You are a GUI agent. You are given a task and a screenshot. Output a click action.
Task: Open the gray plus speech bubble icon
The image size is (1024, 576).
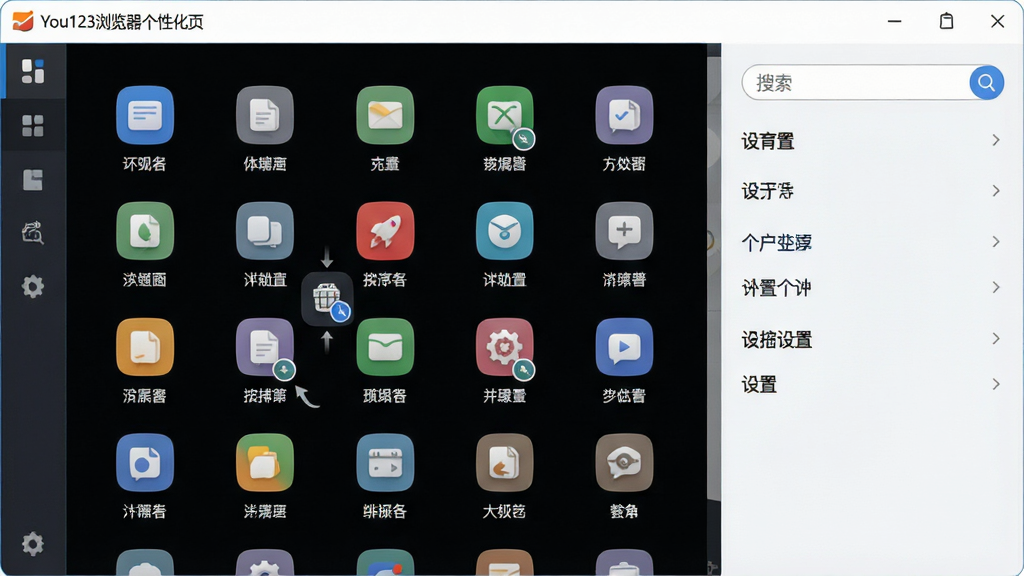(624, 231)
